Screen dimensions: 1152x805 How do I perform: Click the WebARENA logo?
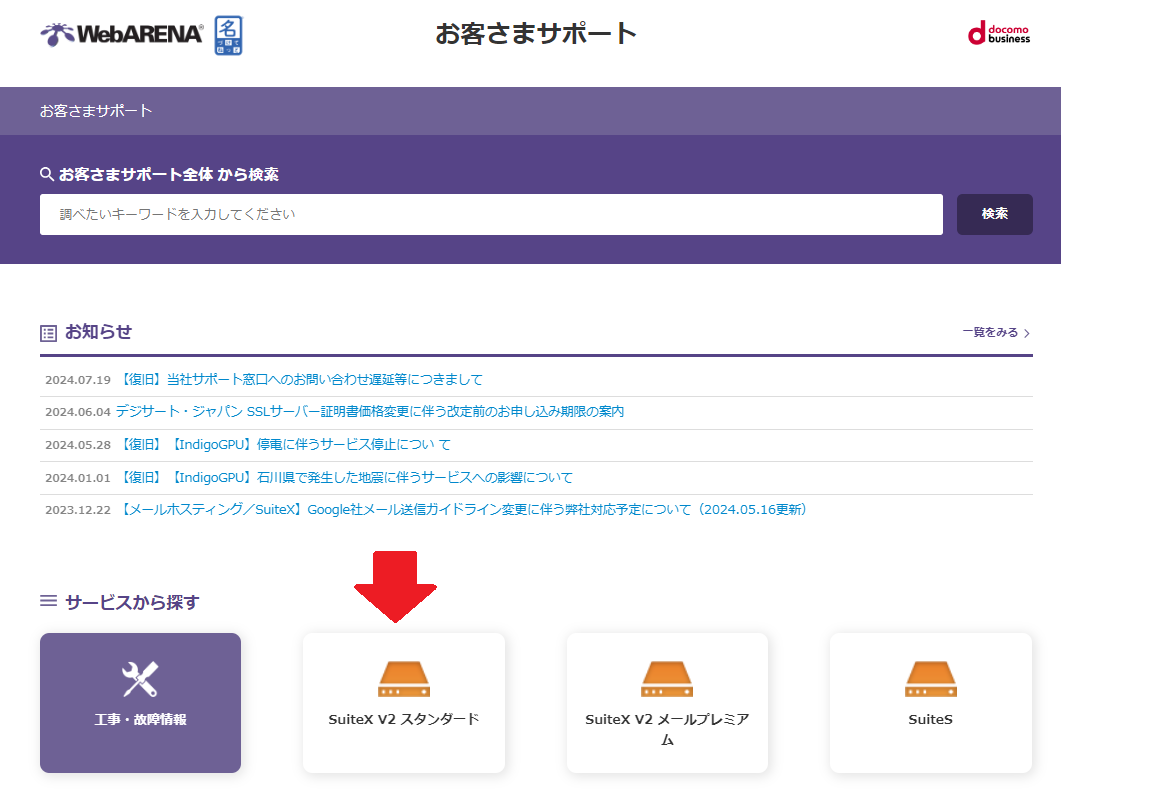[121, 34]
